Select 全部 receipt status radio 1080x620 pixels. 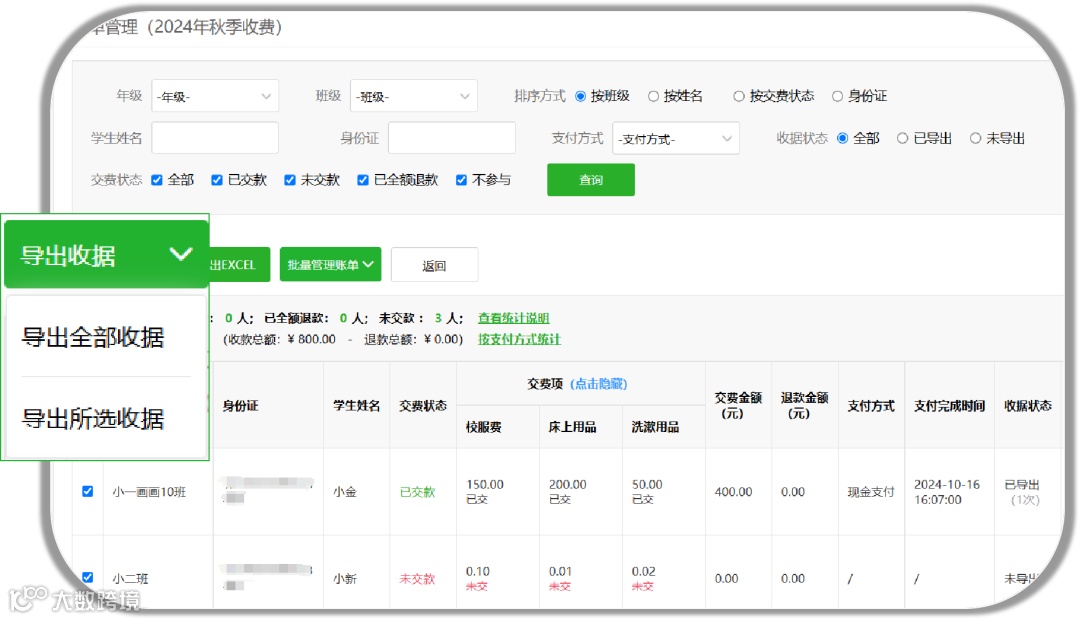pos(842,138)
